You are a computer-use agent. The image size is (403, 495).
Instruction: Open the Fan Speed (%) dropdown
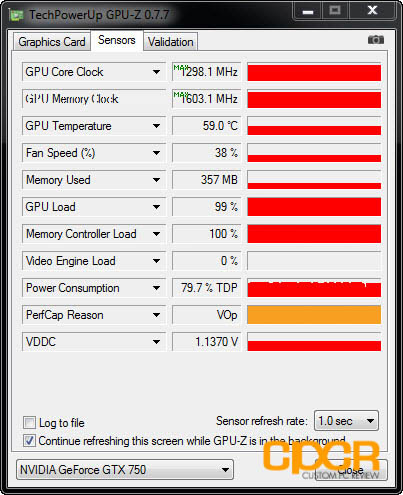156,153
